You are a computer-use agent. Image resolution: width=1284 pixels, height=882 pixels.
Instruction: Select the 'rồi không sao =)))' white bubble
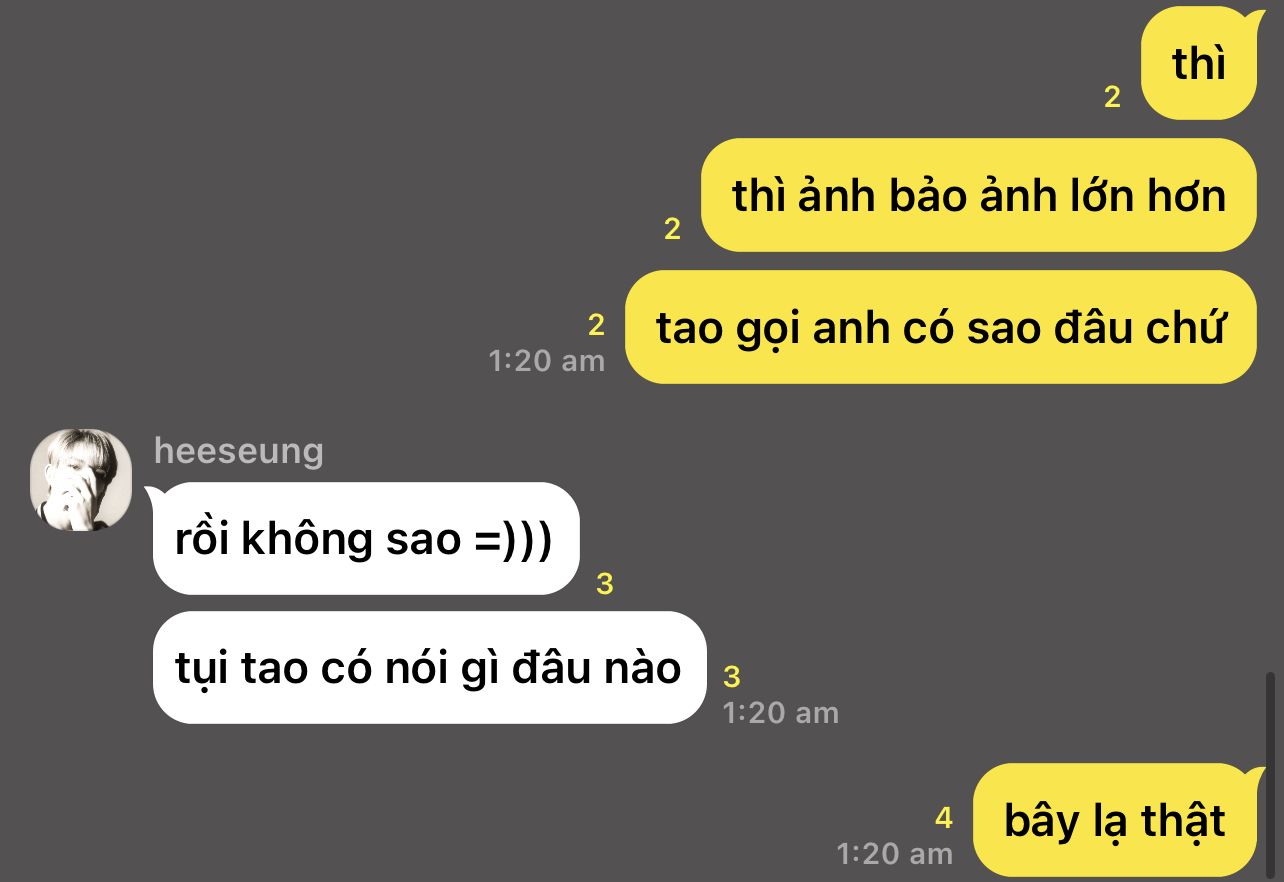pyautogui.click(x=366, y=539)
